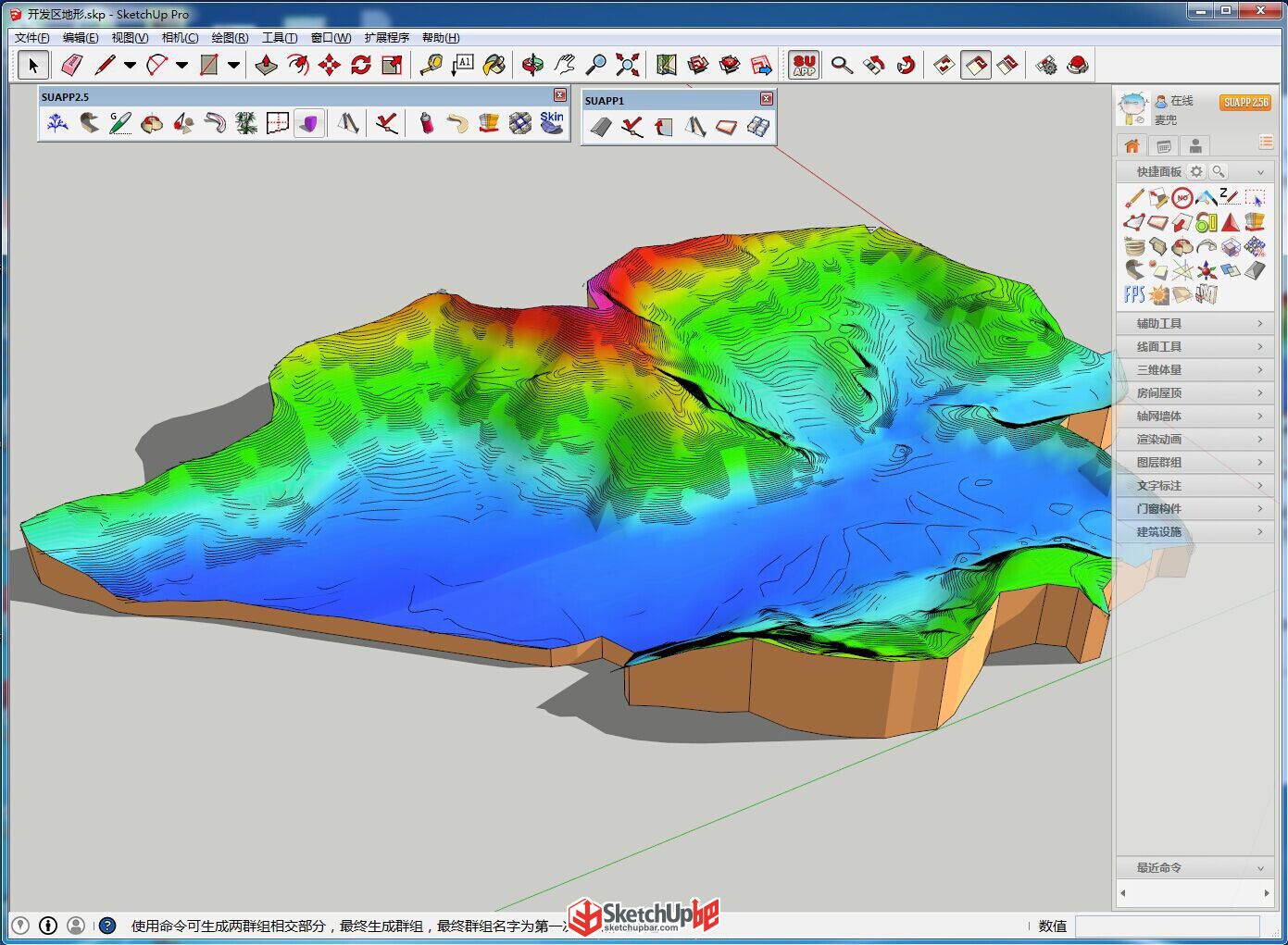Click the sun burst icon in quick panel
1288x945 pixels.
[1158, 294]
